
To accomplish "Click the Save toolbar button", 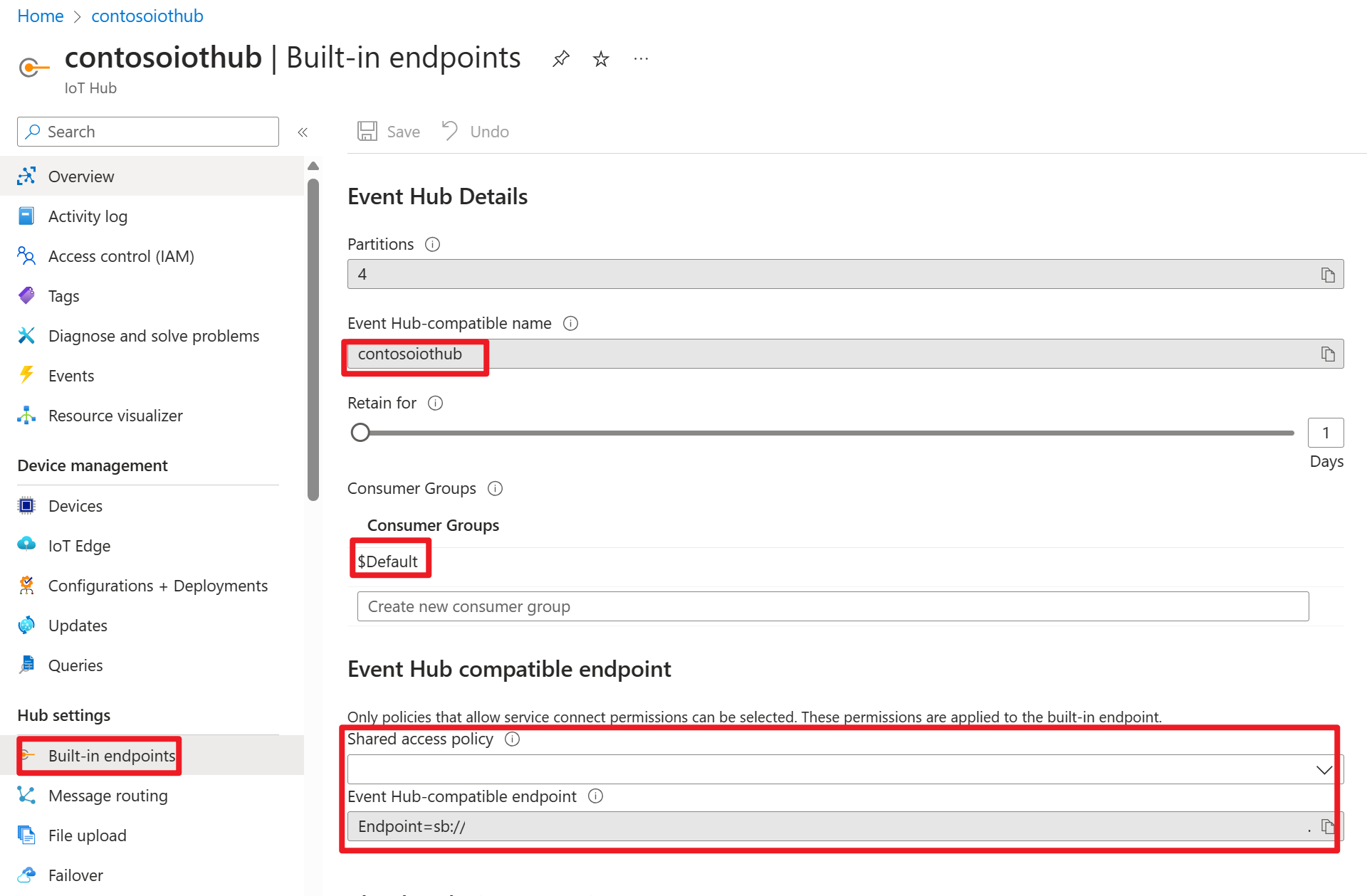I will point(389,132).
